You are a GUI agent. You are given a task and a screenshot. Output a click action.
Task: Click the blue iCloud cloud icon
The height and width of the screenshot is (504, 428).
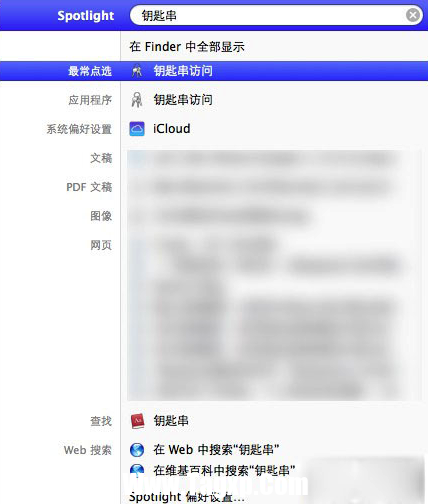tap(137, 129)
